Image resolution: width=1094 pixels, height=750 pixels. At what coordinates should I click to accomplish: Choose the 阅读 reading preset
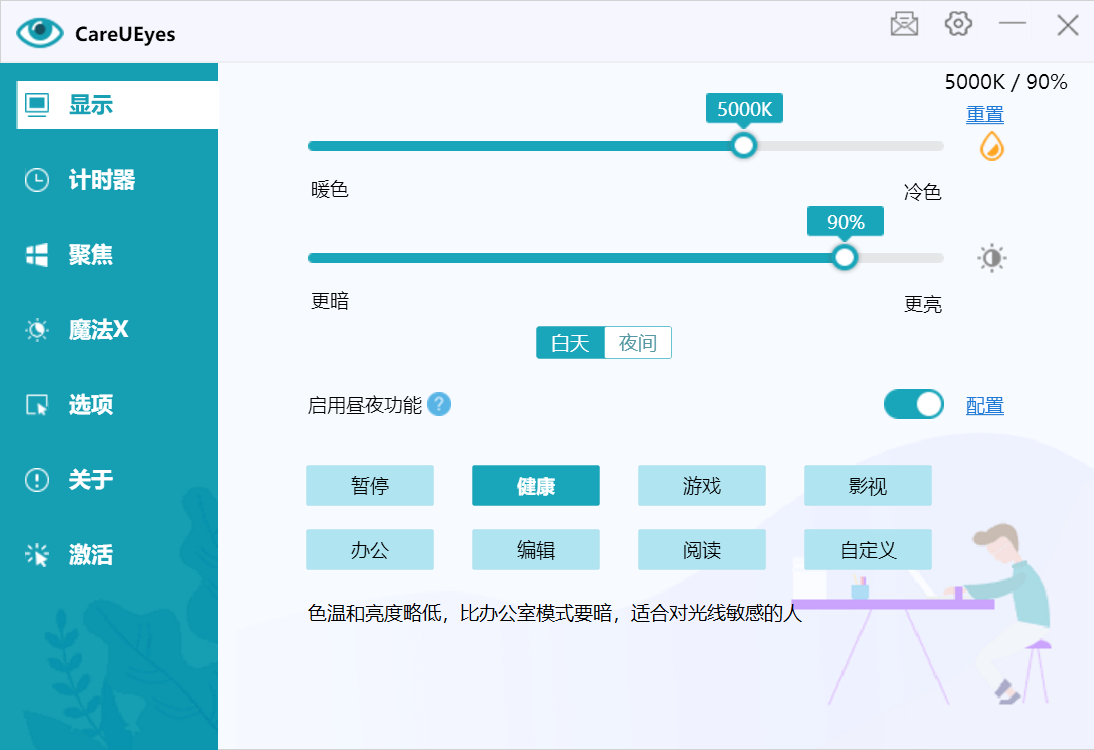[x=702, y=550]
